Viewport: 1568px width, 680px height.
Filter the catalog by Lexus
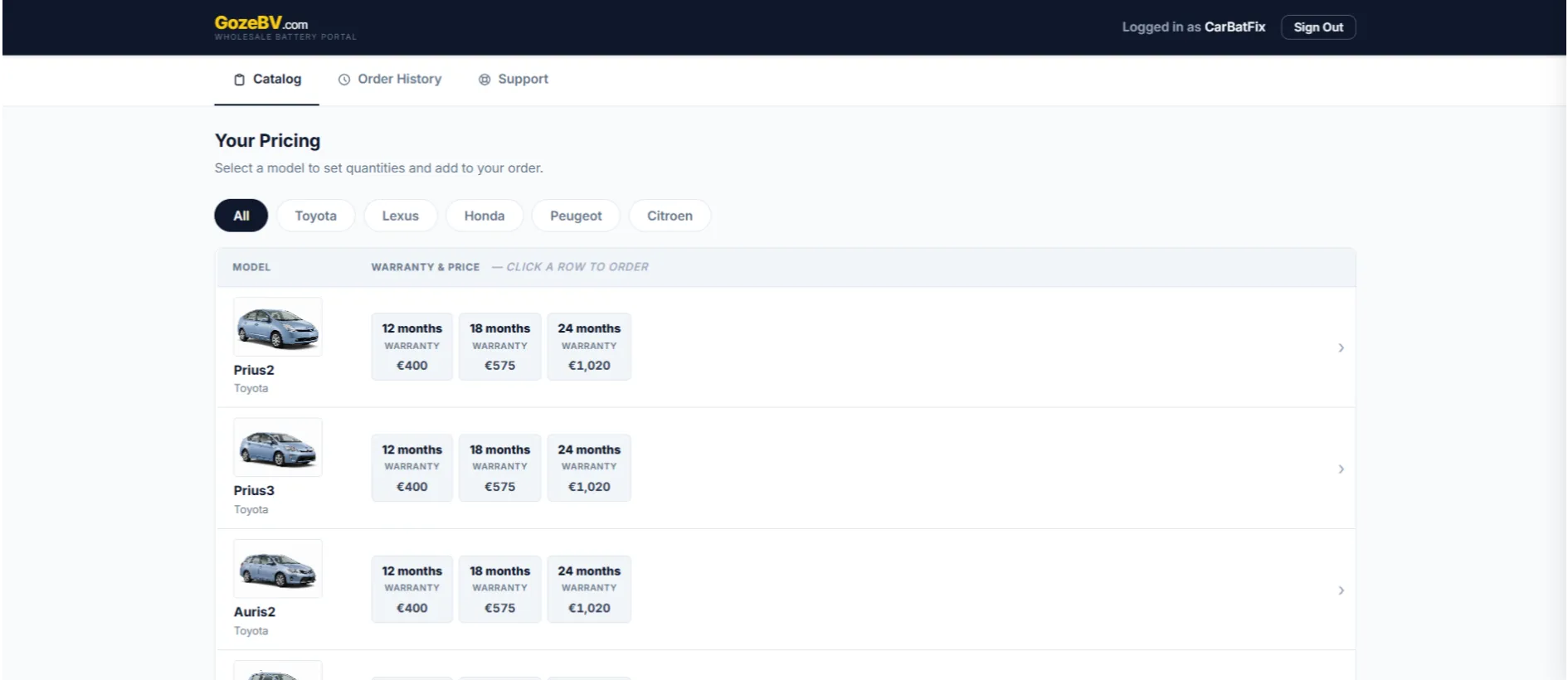tap(401, 216)
